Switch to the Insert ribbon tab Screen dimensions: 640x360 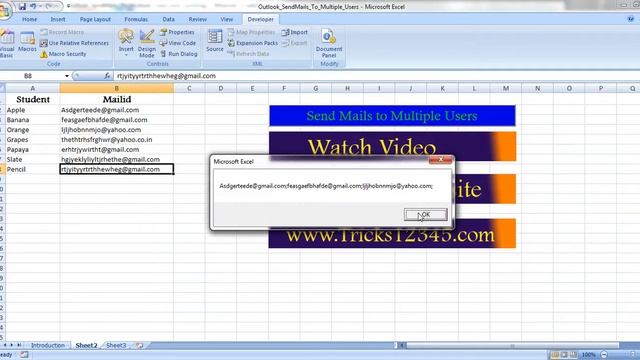[58, 19]
